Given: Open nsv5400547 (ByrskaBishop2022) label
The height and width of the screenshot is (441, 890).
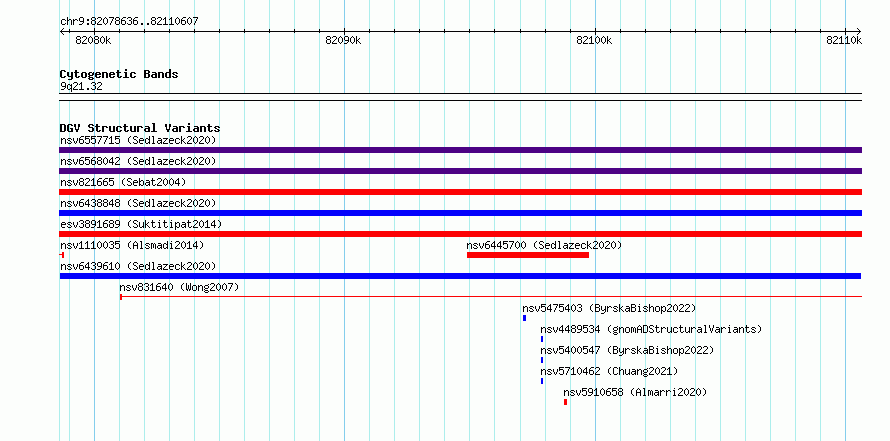Looking at the screenshot, I should pos(627,350).
